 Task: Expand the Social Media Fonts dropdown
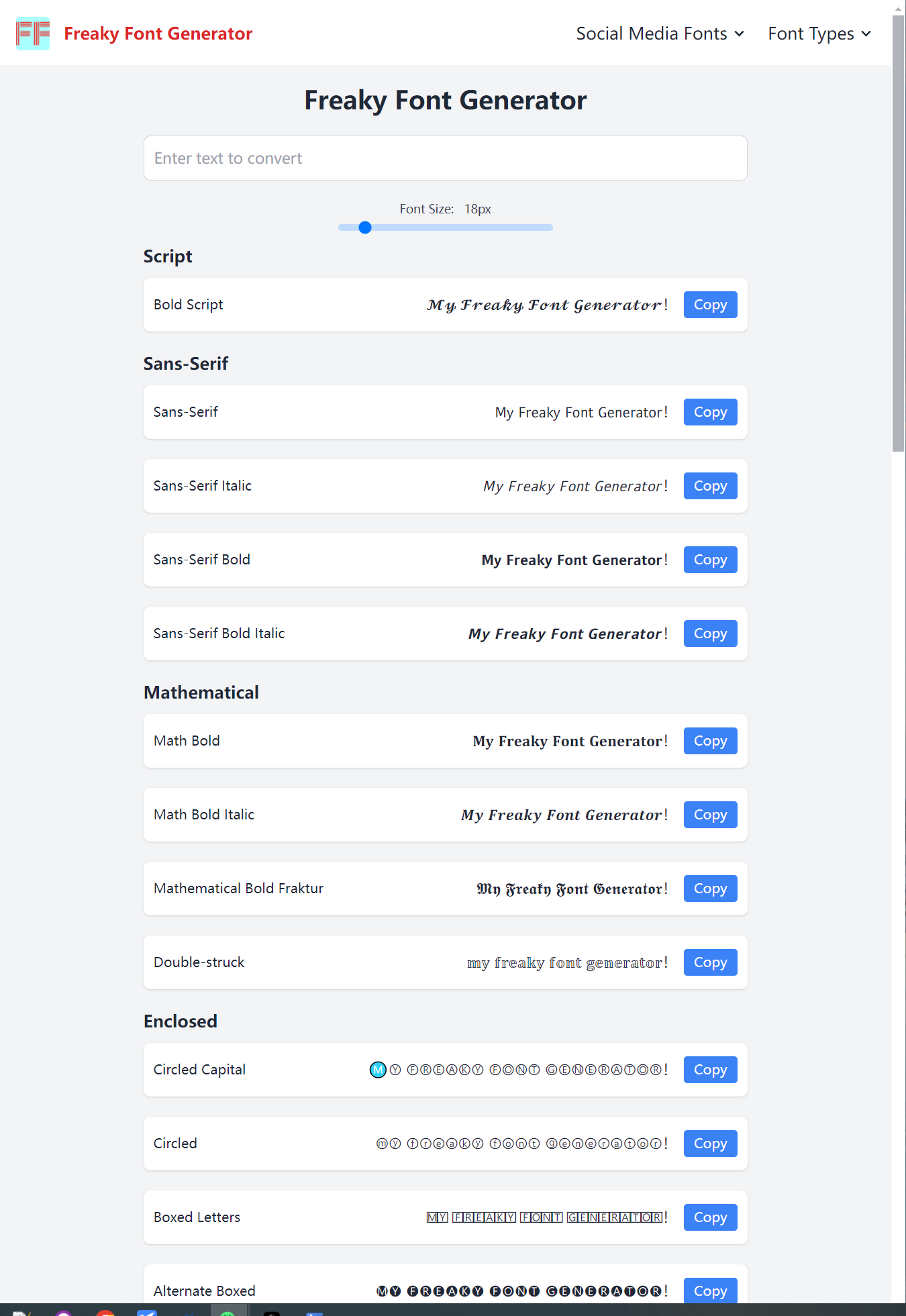point(658,33)
